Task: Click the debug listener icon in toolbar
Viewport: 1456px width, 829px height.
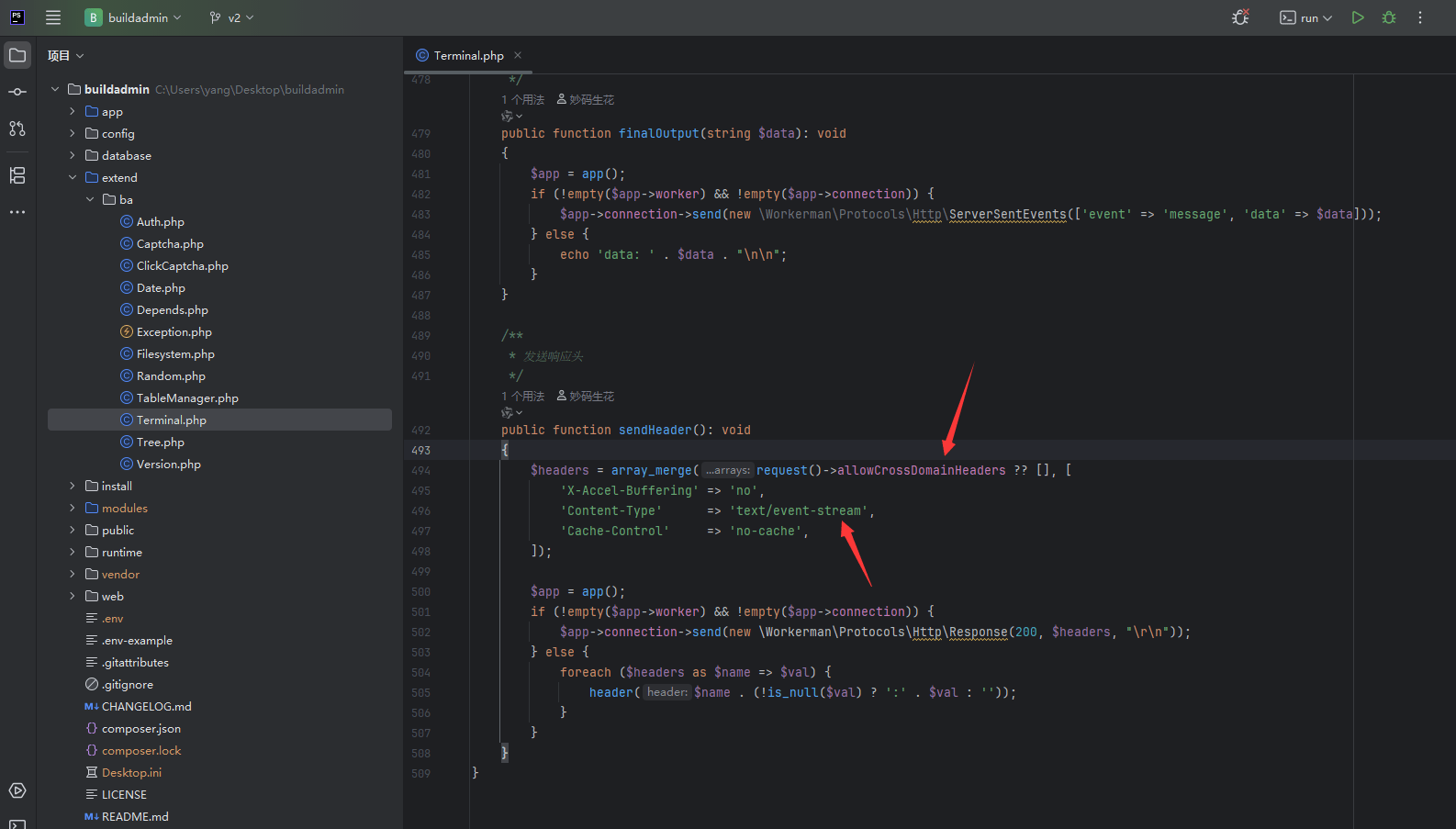Action: coord(1240,17)
